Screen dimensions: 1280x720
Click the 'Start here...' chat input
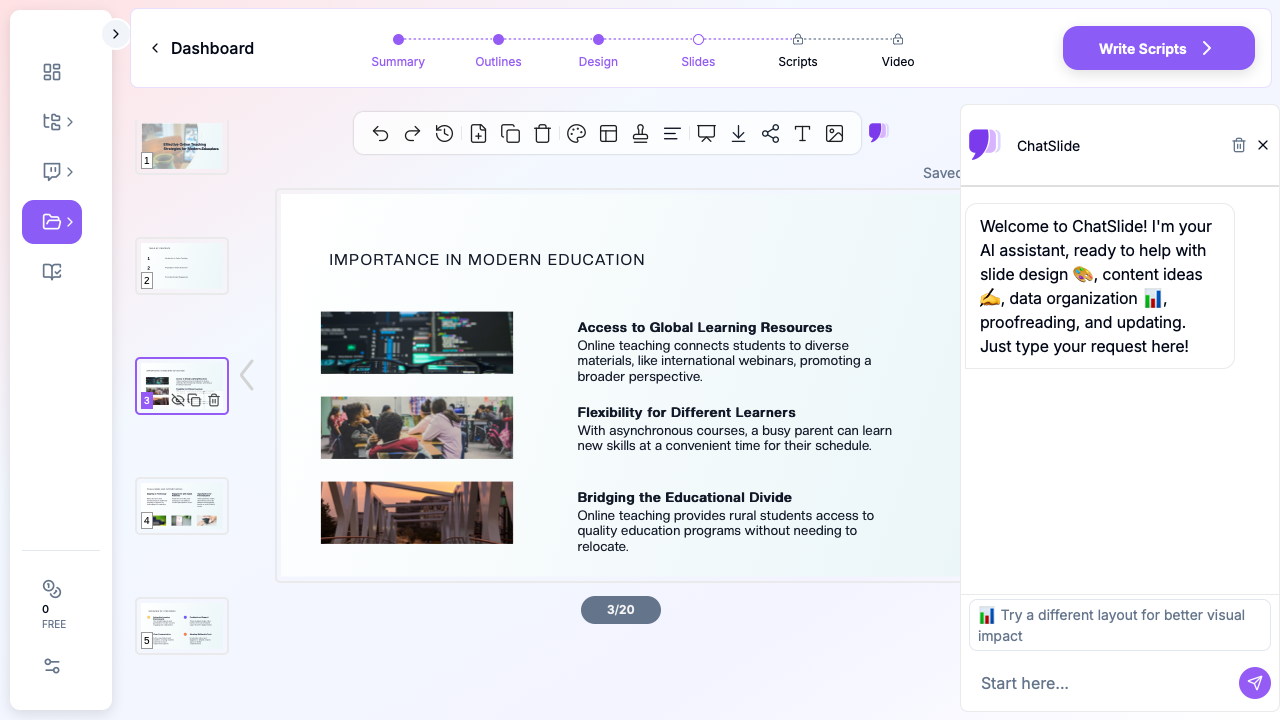pos(1100,683)
